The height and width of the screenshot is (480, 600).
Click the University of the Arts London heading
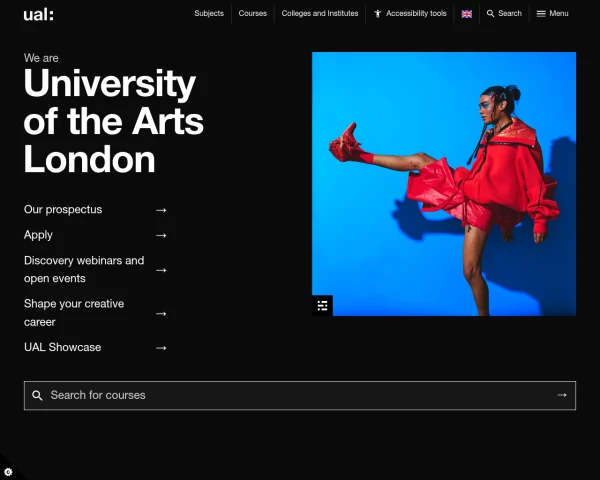point(114,121)
